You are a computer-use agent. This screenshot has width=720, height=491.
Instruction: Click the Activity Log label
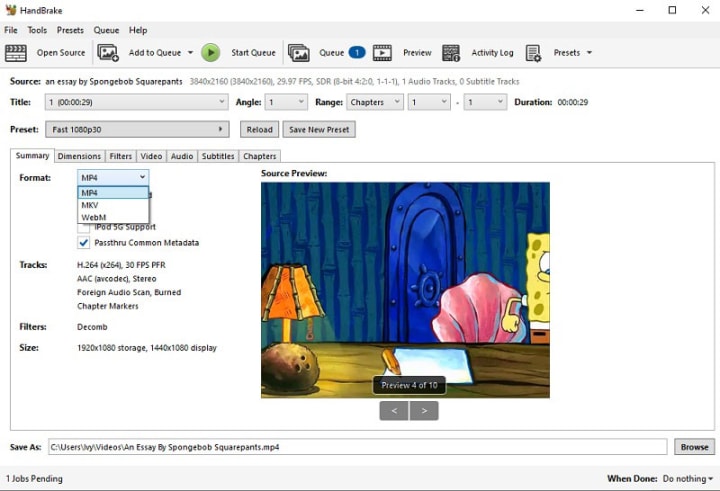[x=492, y=53]
